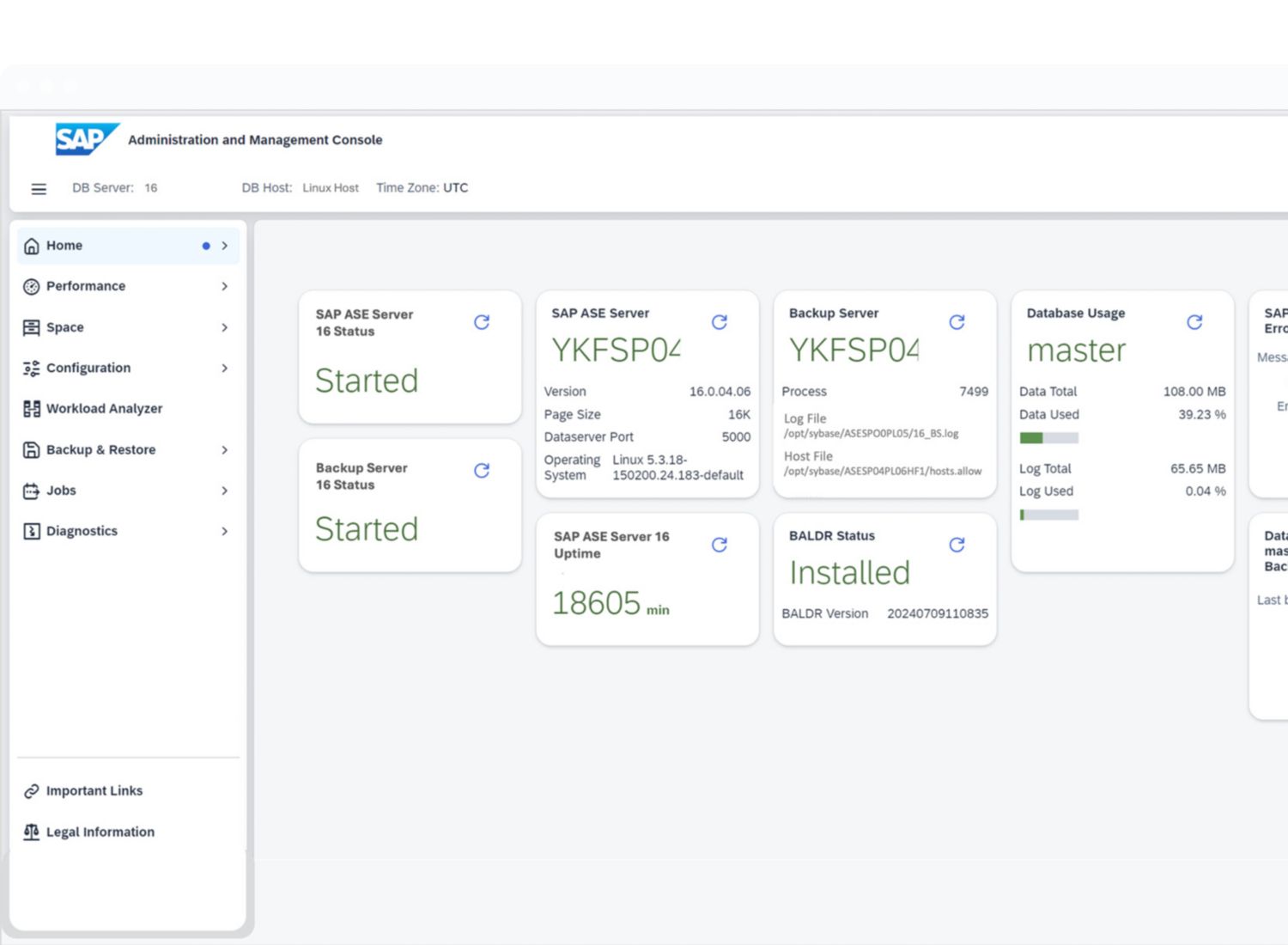The width and height of the screenshot is (1288, 945).
Task: Refresh the SAP ASE Server 16 Status card
Action: [482, 322]
